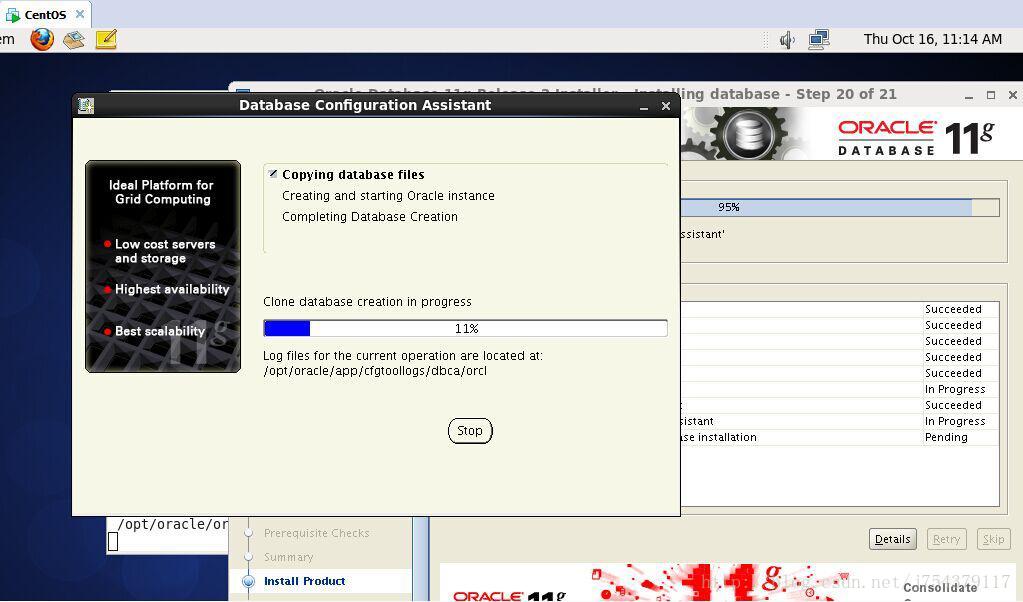Select Completing Database Creation text
Image resolution: width=1023 pixels, height=602 pixels.
[370, 217]
